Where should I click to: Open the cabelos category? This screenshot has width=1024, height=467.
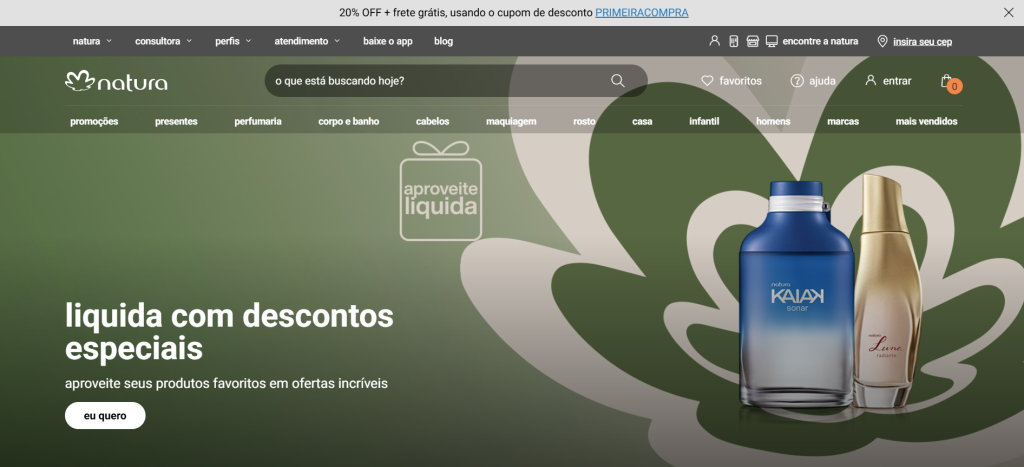click(x=432, y=121)
